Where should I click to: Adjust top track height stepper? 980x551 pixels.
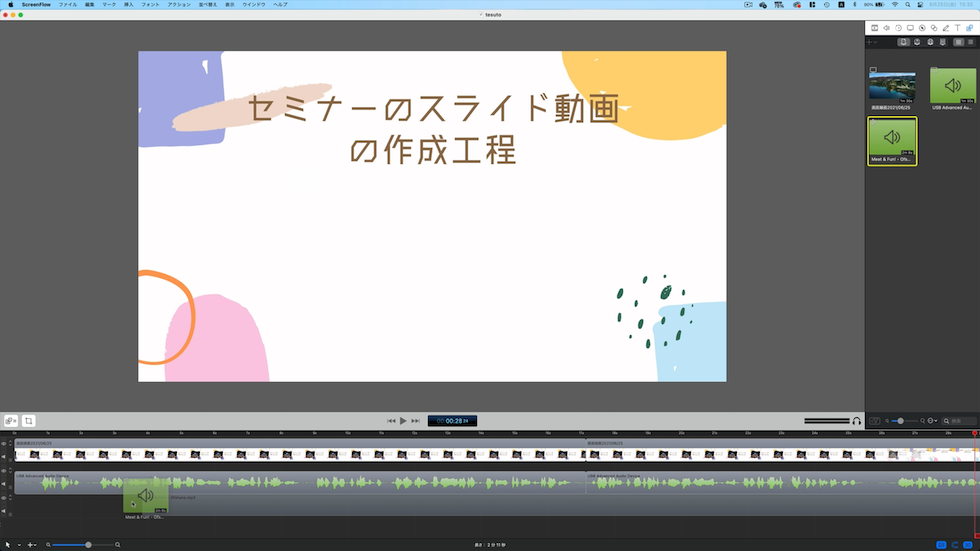coord(10,444)
